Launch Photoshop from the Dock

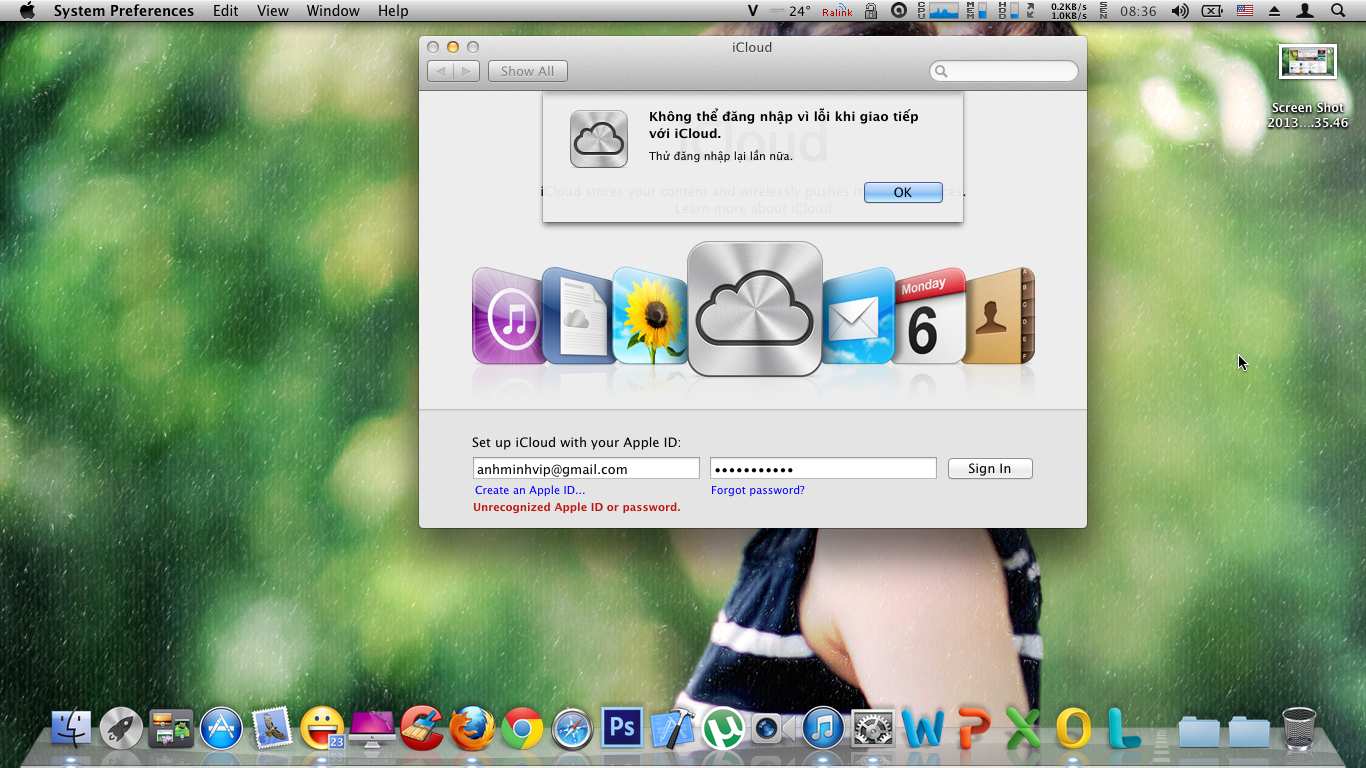pyautogui.click(x=622, y=727)
